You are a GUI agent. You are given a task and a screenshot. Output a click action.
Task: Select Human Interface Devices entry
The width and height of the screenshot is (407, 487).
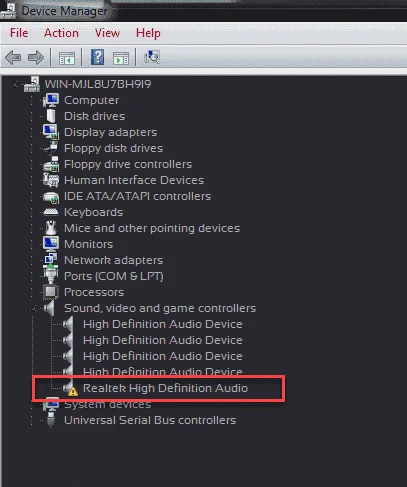pos(134,180)
